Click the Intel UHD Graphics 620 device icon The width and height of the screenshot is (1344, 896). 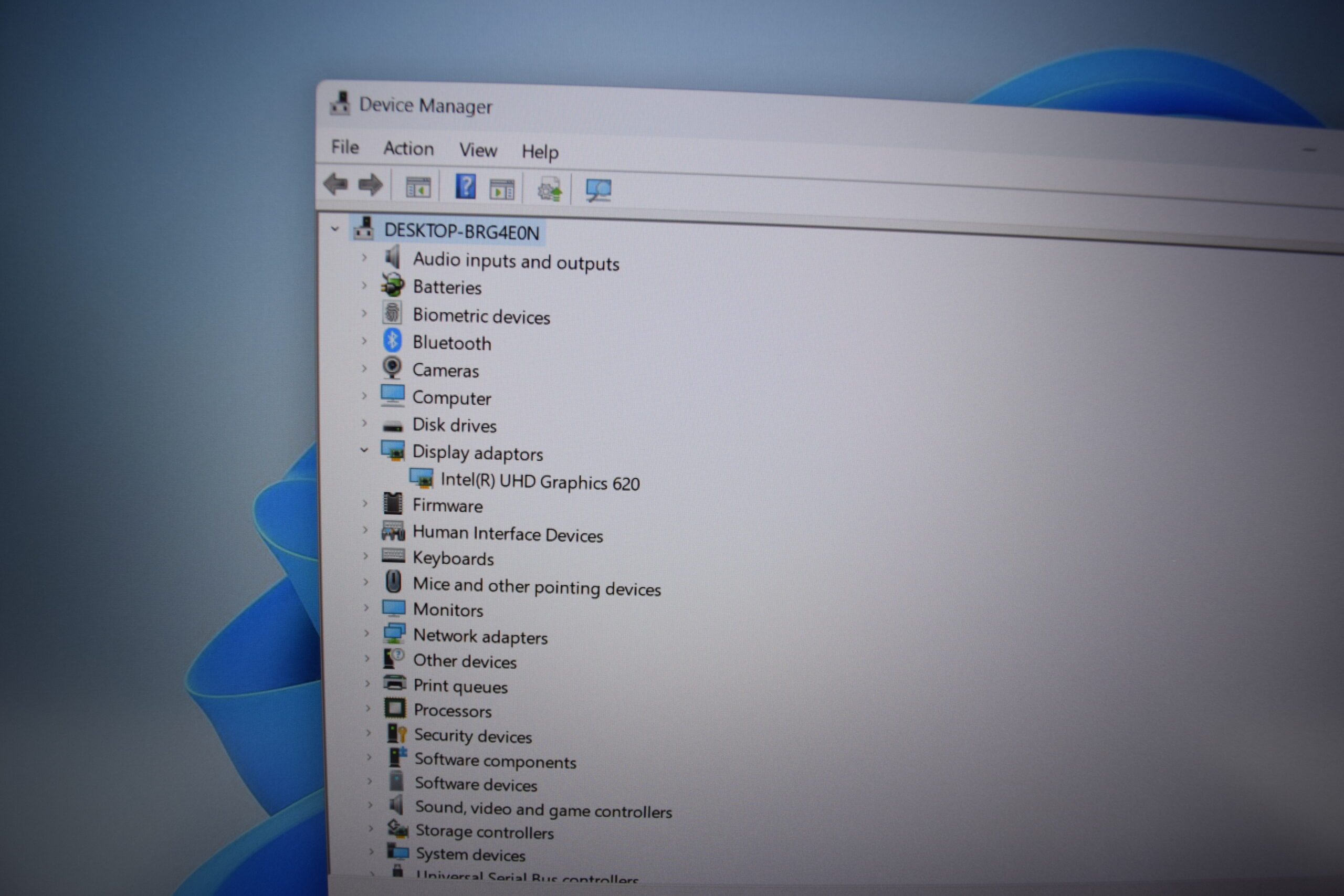[422, 478]
